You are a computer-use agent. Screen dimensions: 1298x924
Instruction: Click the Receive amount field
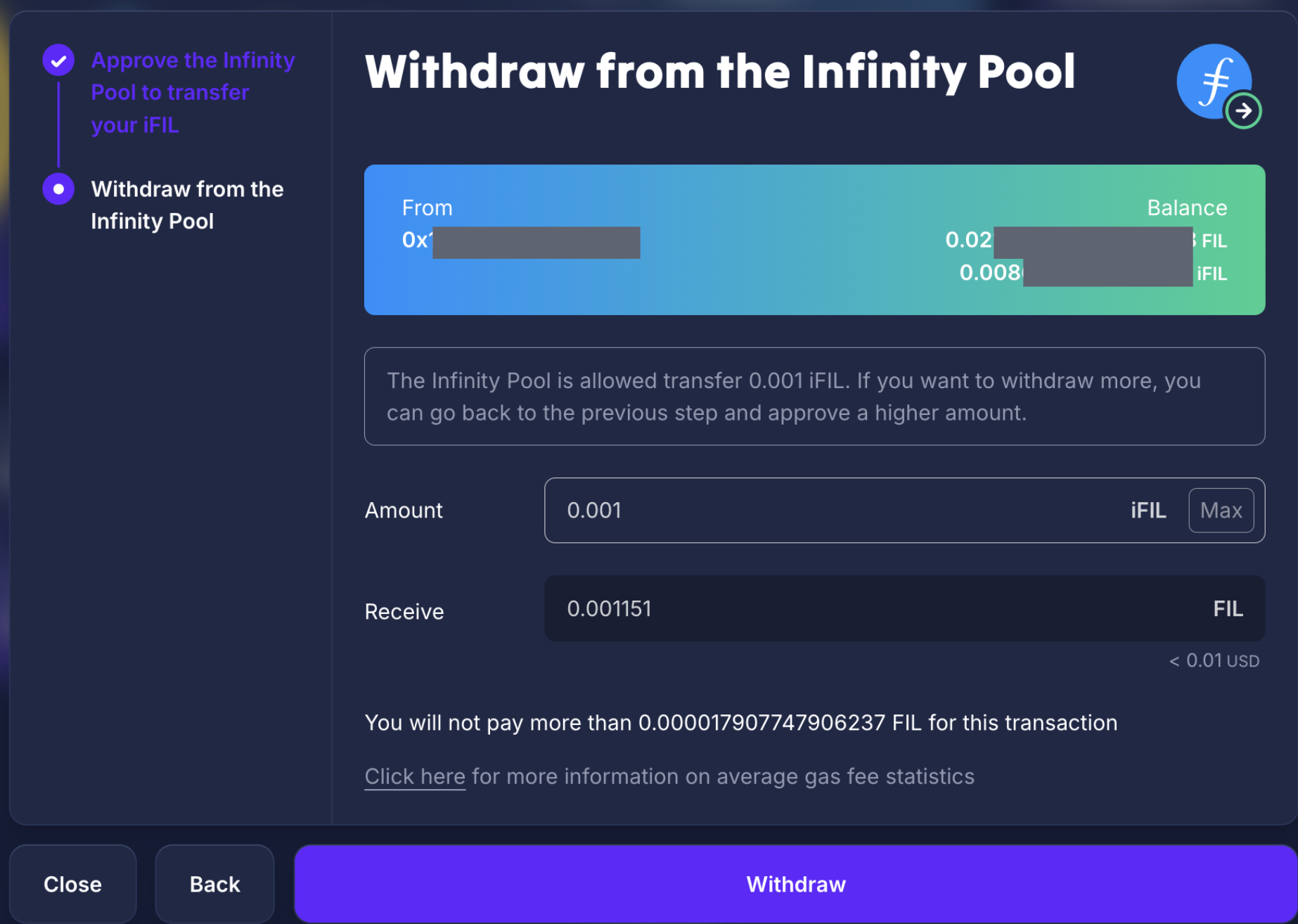click(x=773, y=609)
